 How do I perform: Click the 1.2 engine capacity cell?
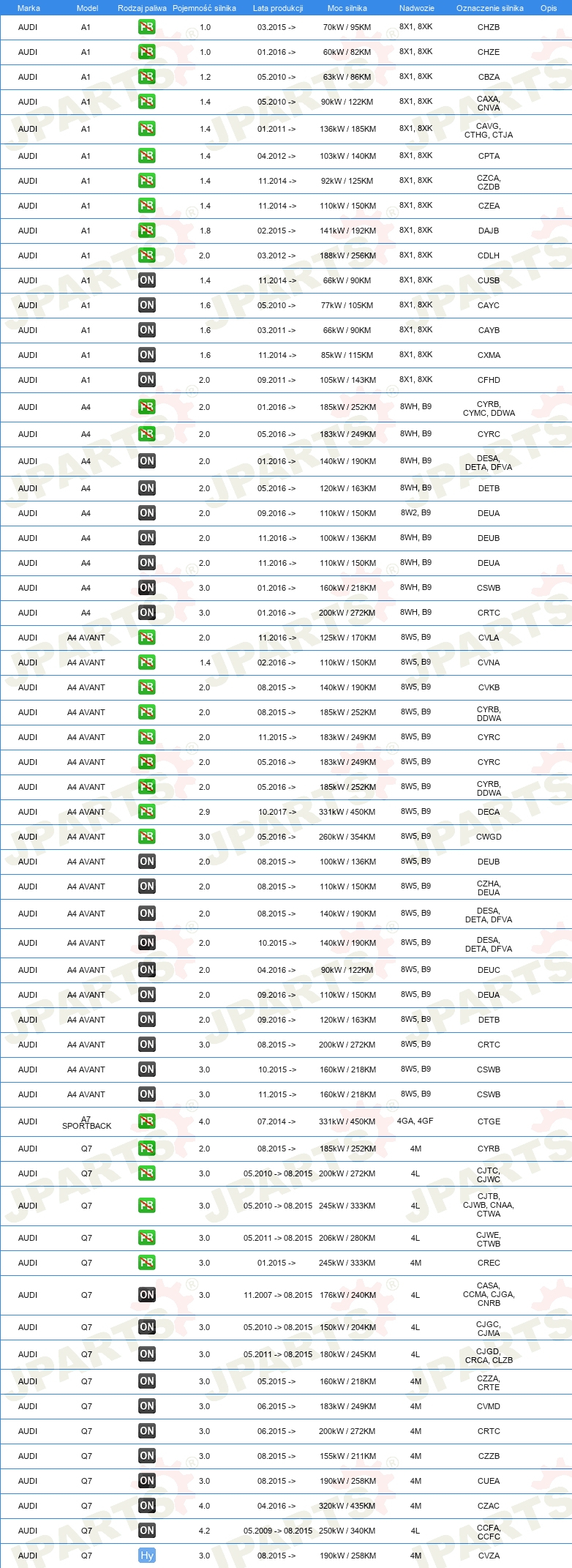205,77
